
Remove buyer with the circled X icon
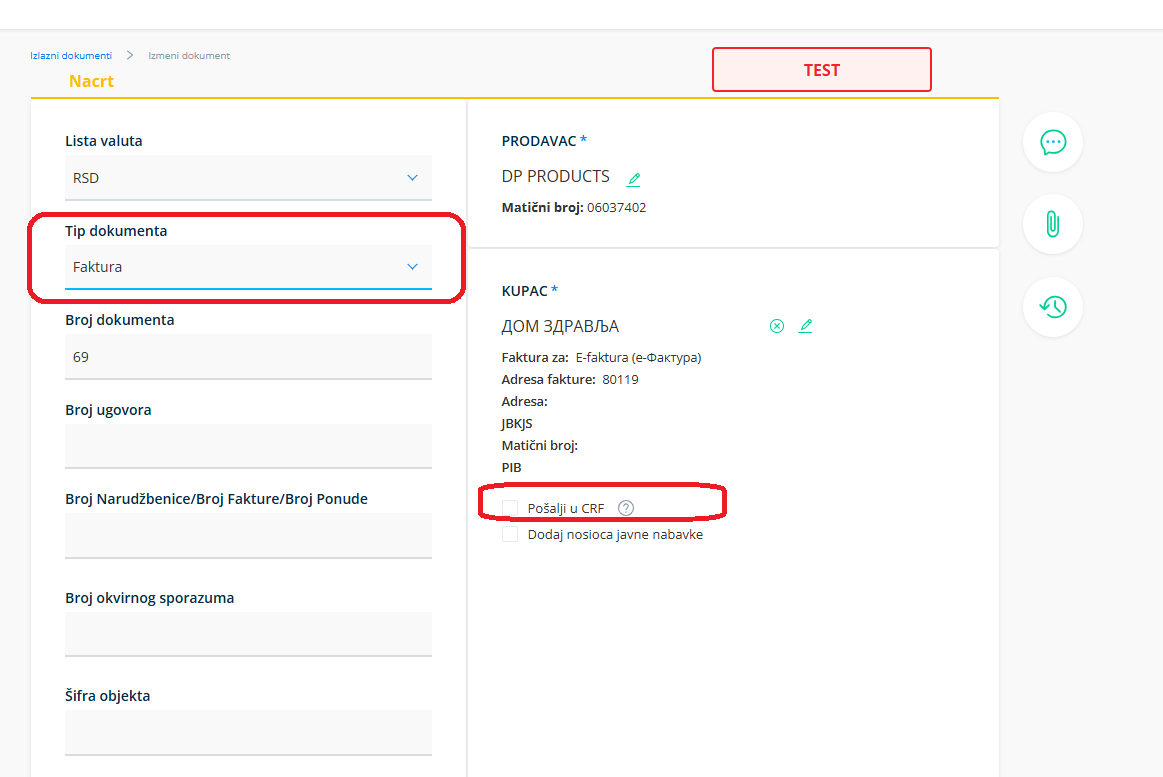pos(776,326)
